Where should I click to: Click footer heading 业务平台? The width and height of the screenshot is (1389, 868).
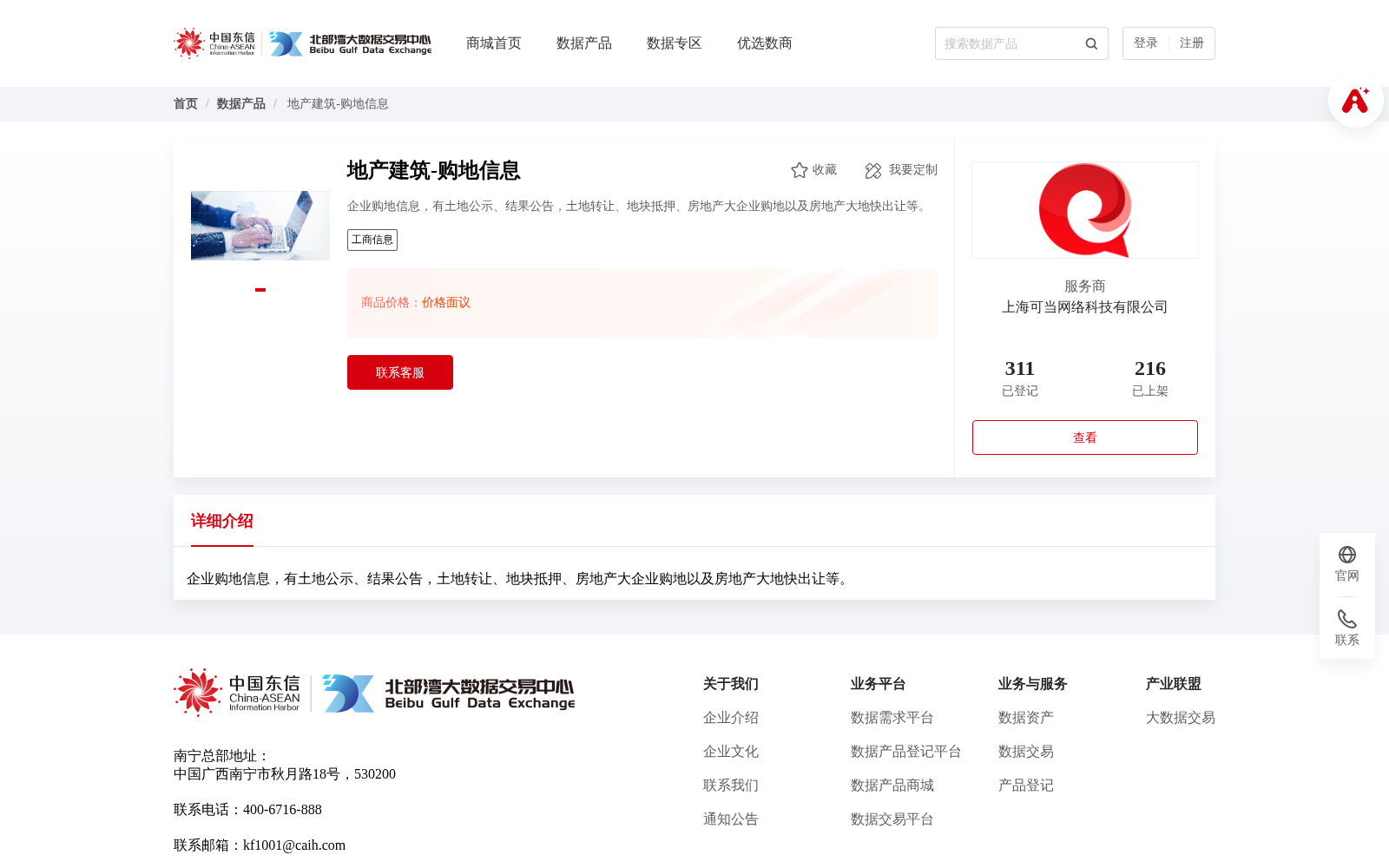tap(879, 684)
